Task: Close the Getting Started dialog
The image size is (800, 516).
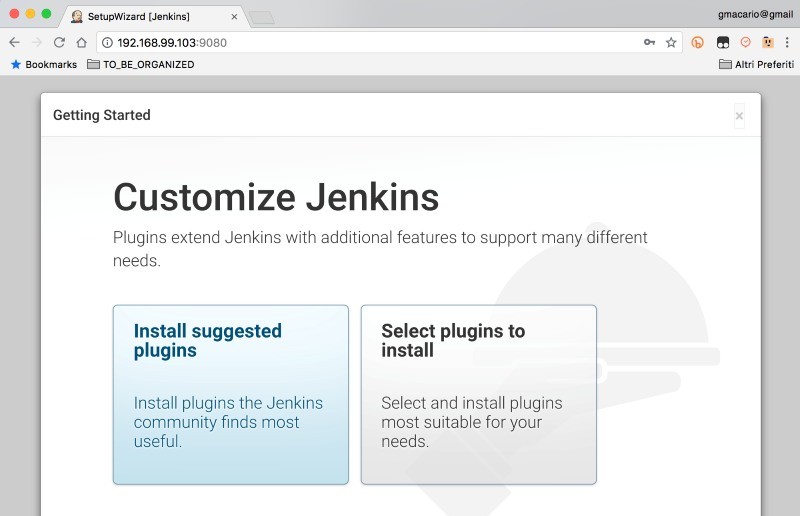Action: tap(739, 116)
